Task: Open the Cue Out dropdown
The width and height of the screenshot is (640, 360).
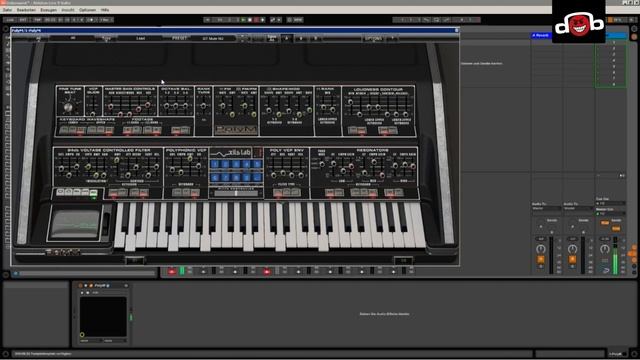Action: (611, 203)
